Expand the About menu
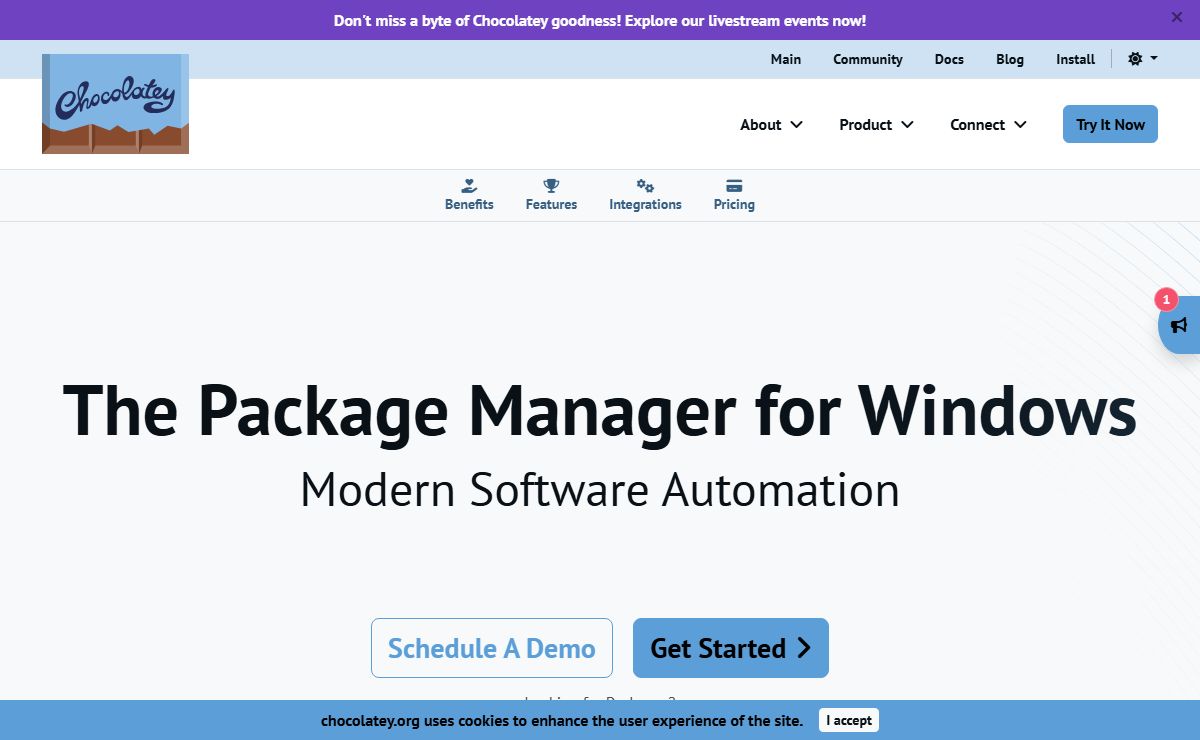This screenshot has width=1200, height=740. click(771, 125)
